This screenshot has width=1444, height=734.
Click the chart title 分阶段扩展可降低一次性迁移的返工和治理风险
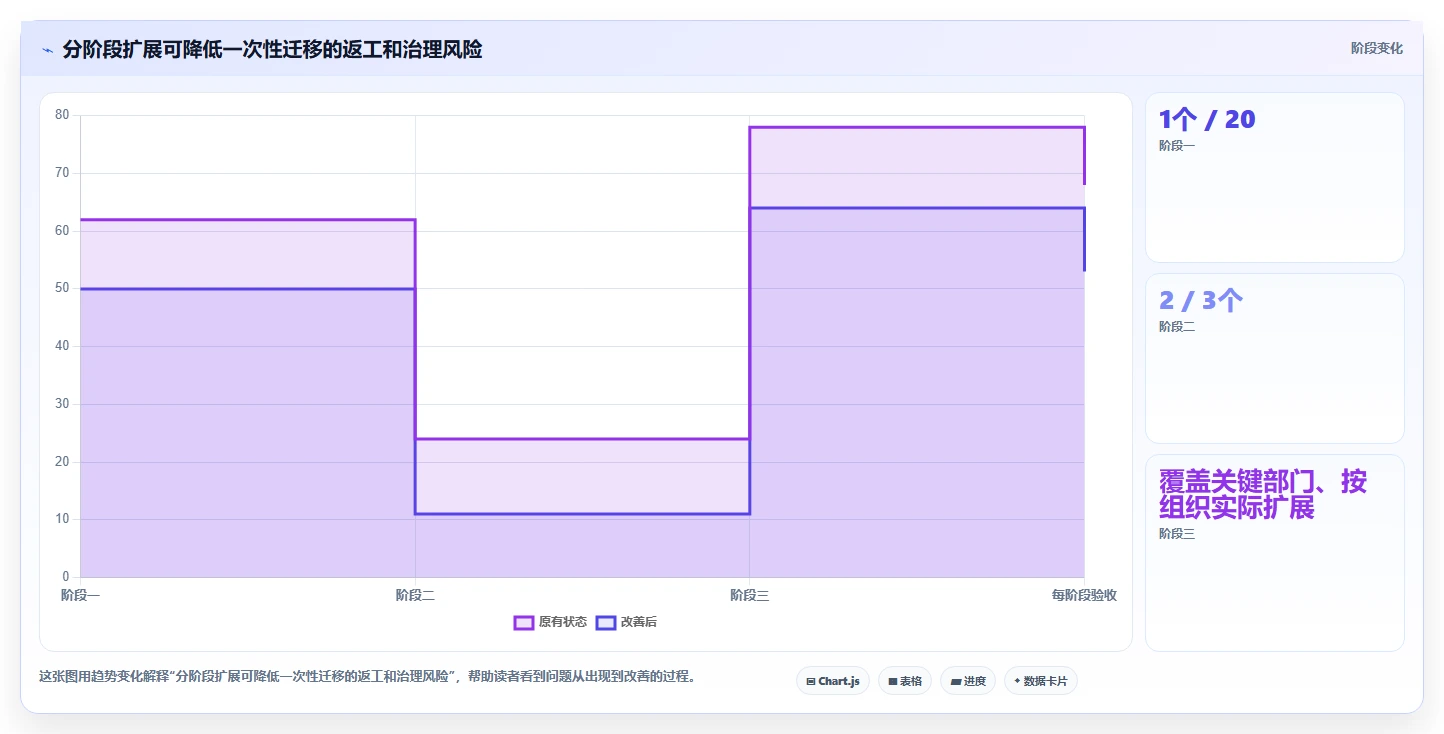pos(272,49)
